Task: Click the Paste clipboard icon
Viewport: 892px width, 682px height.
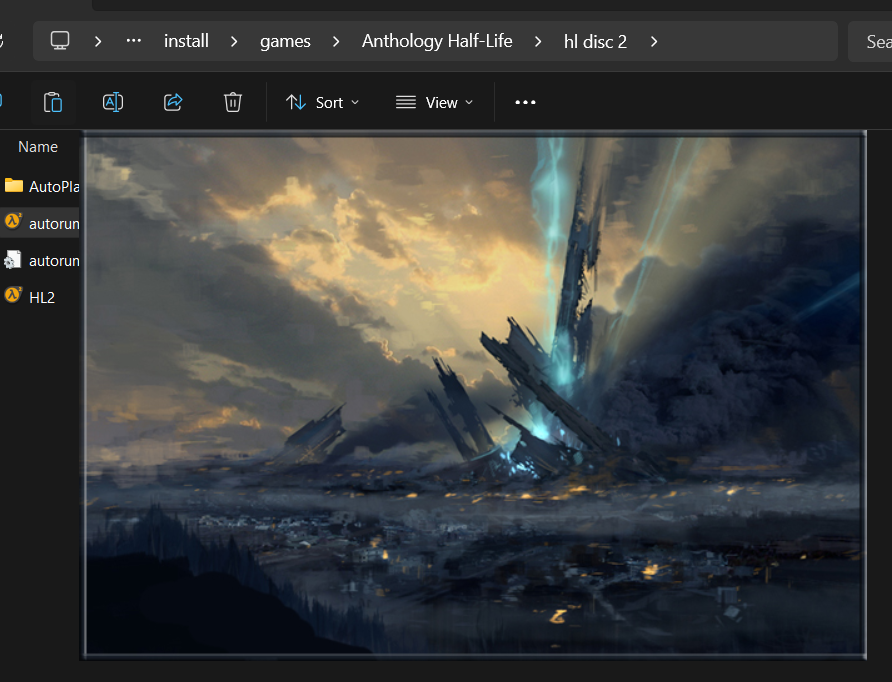Action: [x=53, y=102]
